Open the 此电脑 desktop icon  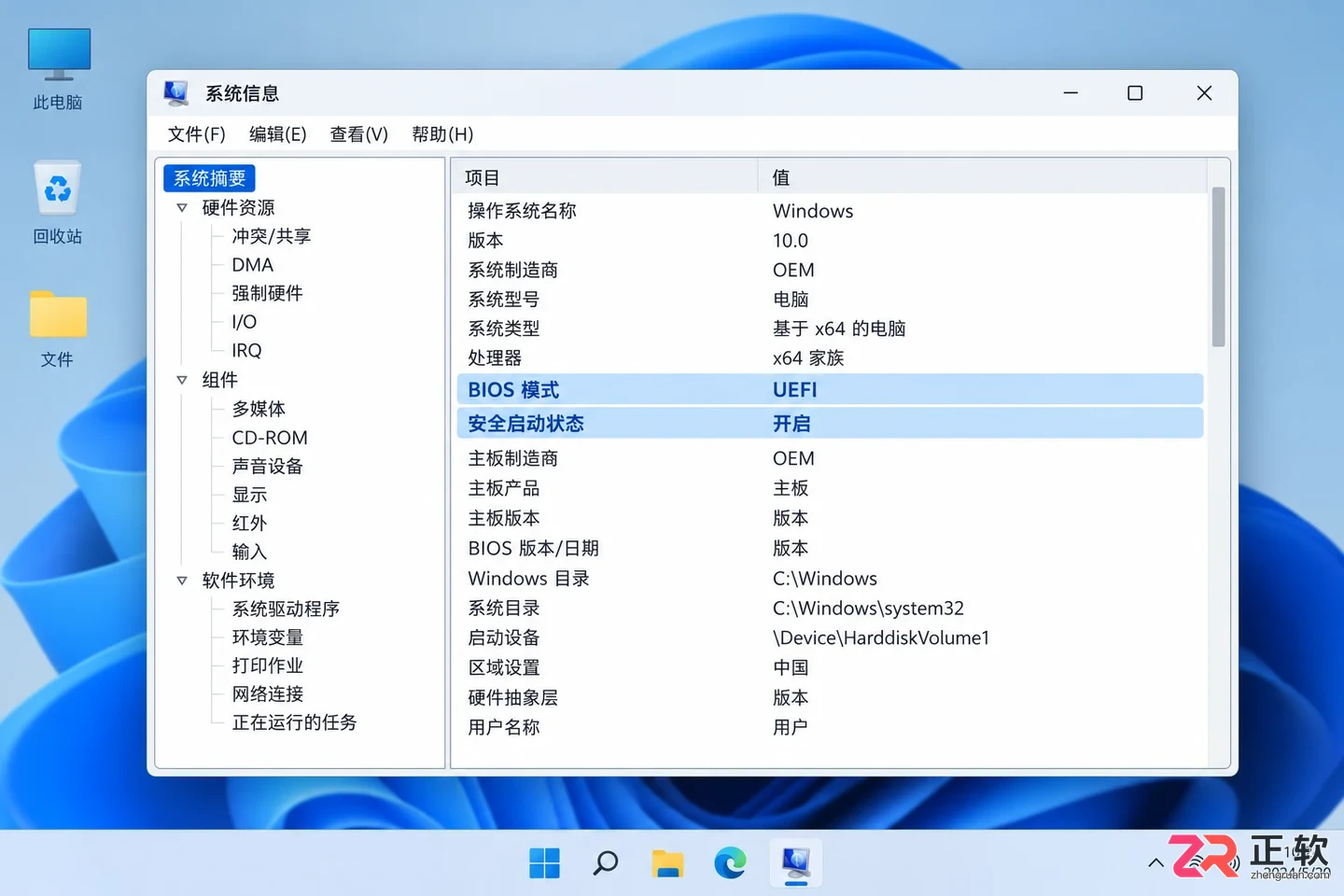pos(58,69)
